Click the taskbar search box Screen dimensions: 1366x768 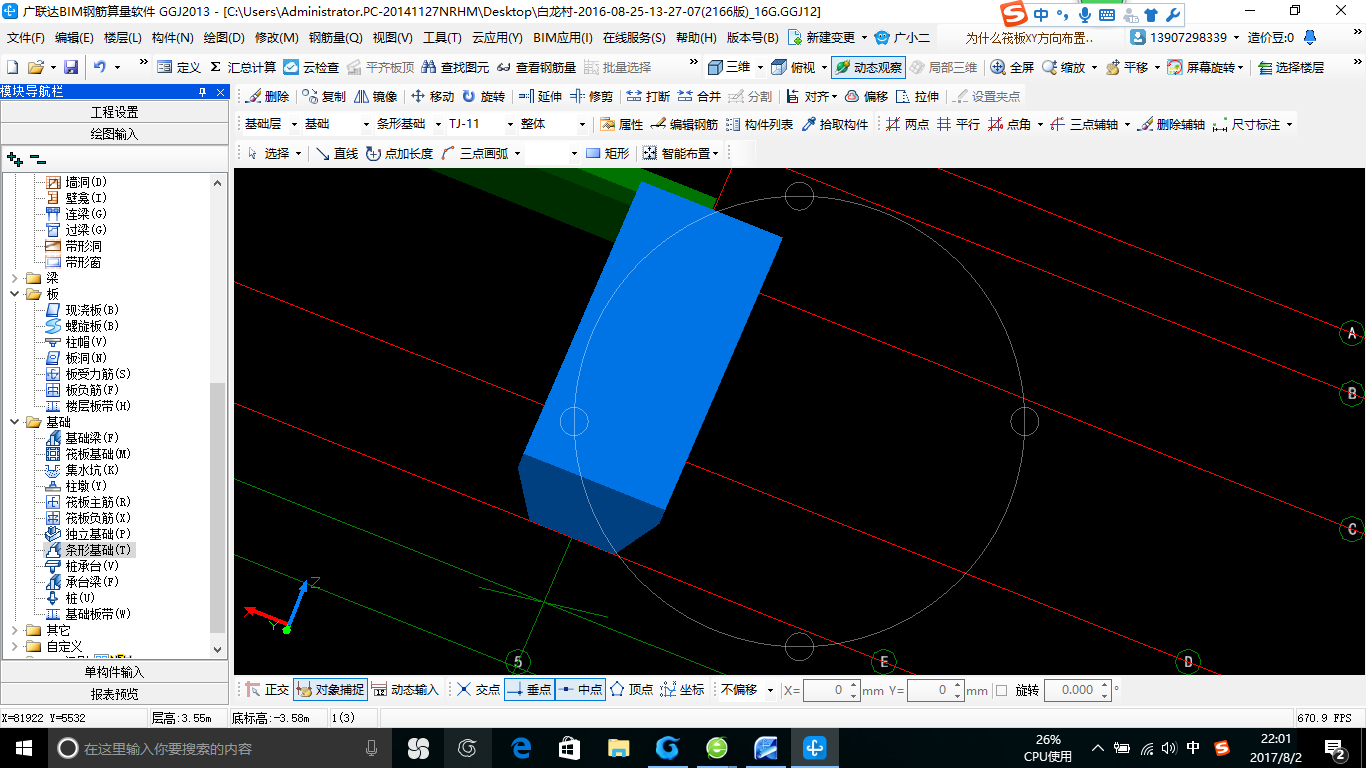tap(218, 748)
